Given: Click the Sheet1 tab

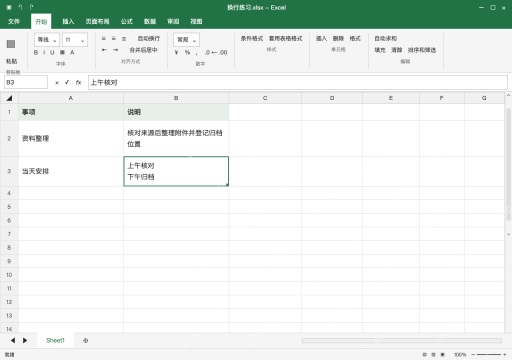Looking at the screenshot, I should (55, 340).
